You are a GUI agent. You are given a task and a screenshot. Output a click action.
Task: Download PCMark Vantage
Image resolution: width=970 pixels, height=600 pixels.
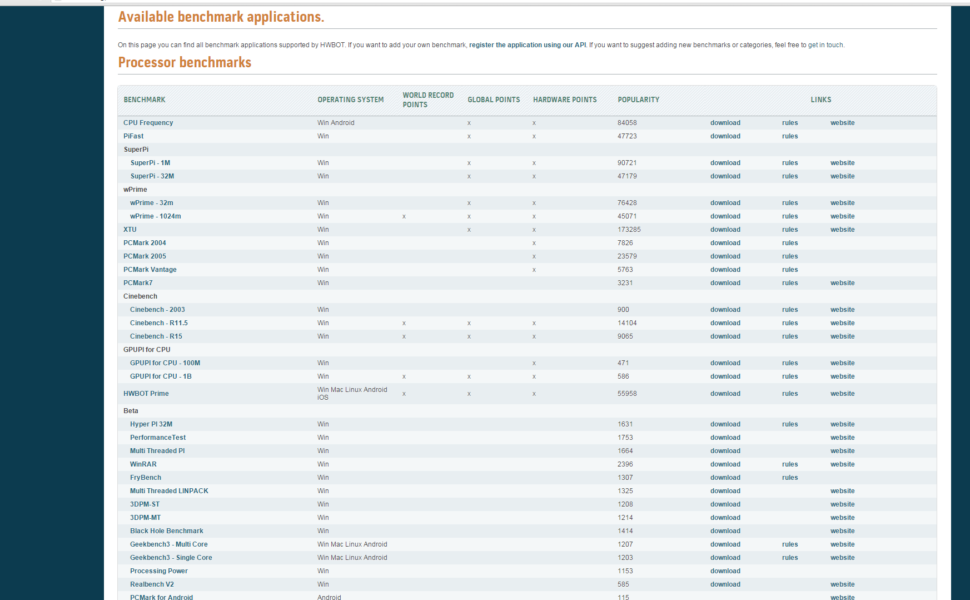pos(725,270)
